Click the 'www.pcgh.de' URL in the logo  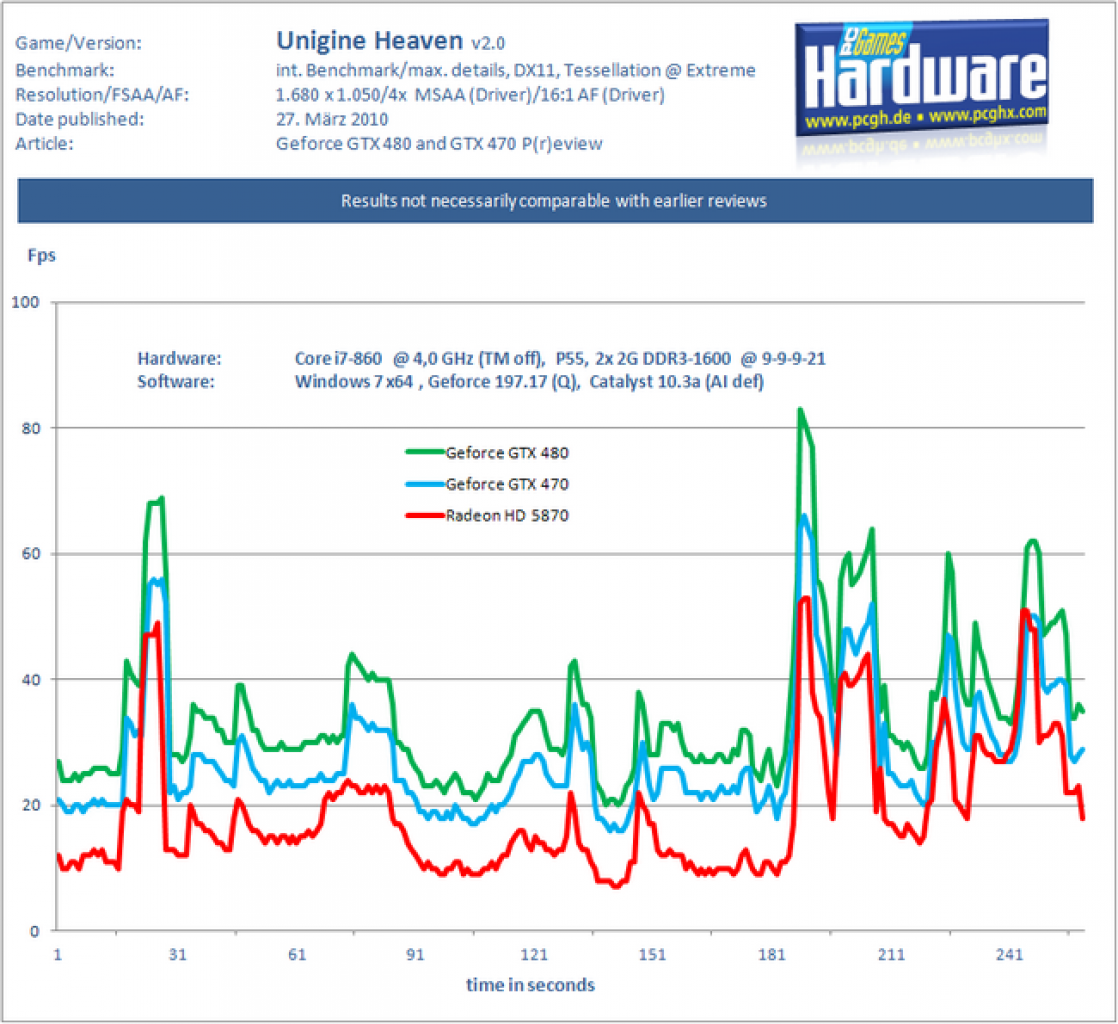coord(858,120)
